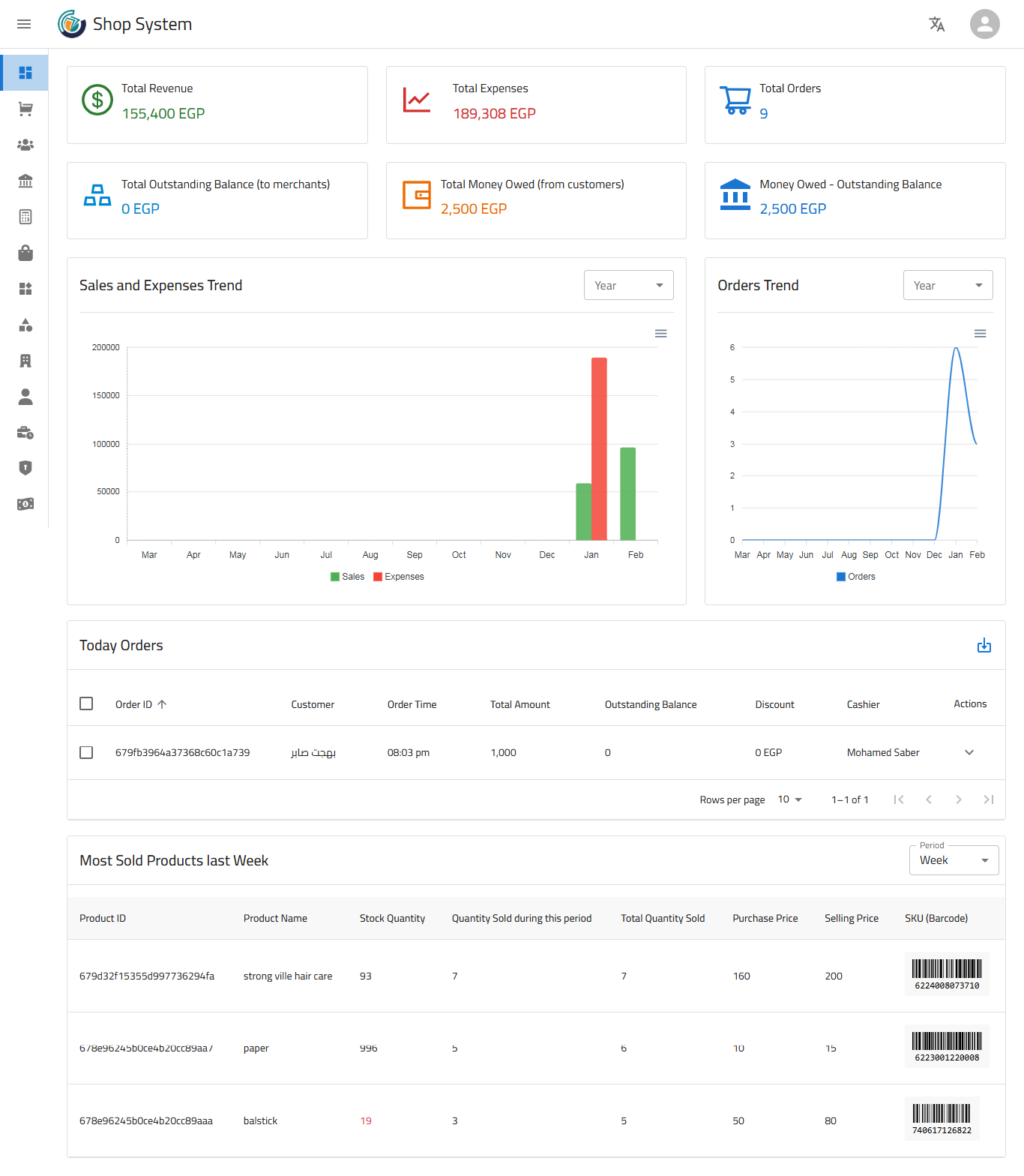Expand actions for Mohamed Saber order row

969,752
